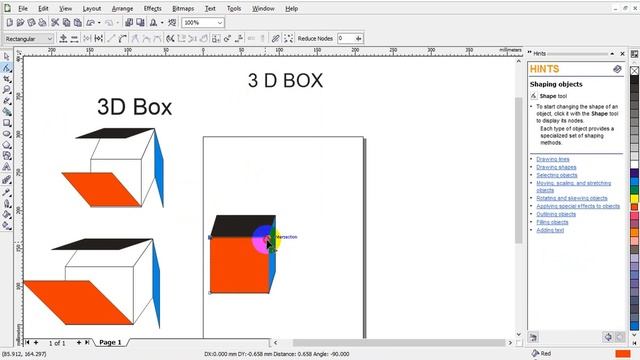Click the white swatch in the color palette
640x360 pixels.
634,164
